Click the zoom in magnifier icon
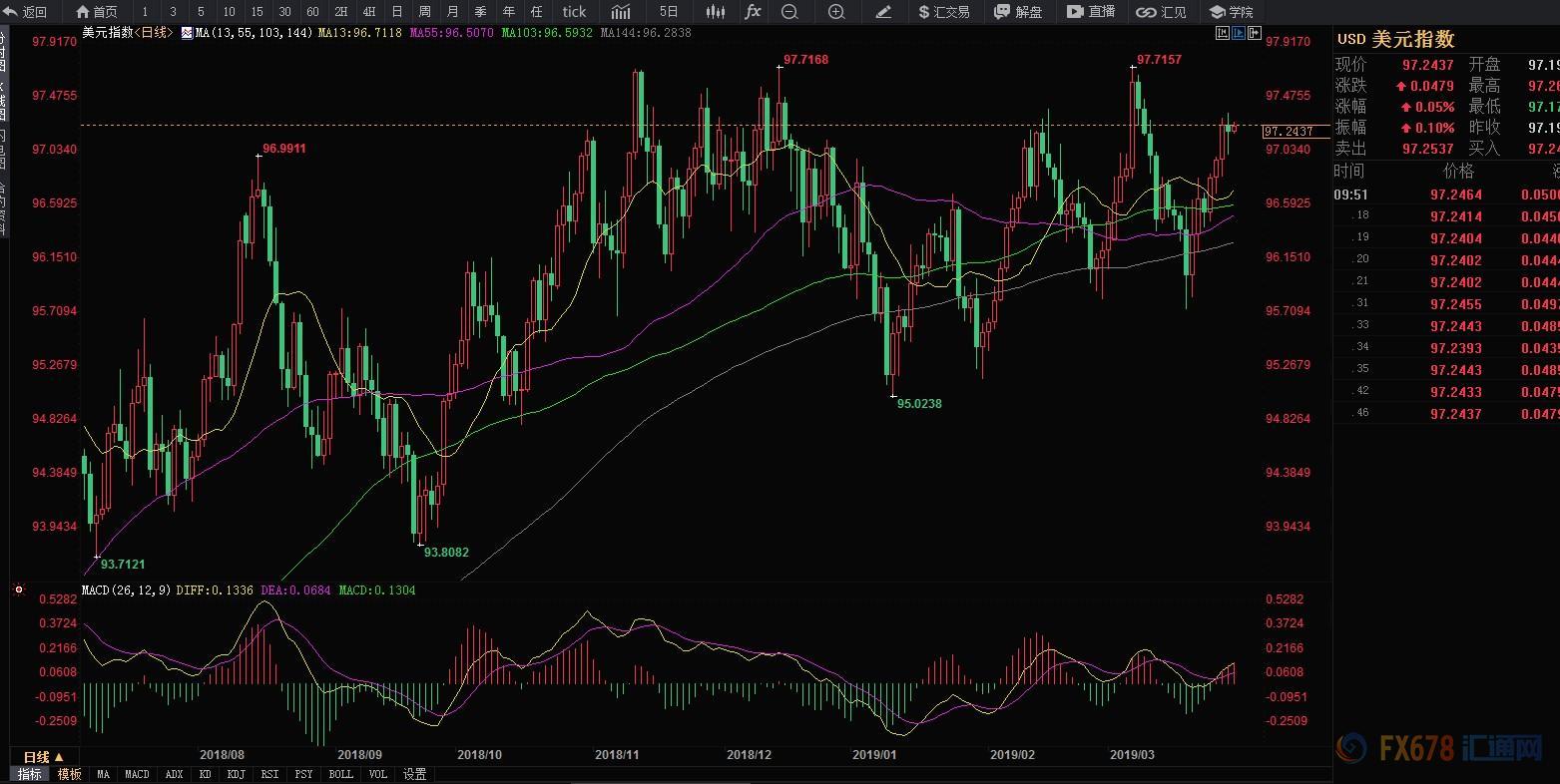The width and height of the screenshot is (1560, 784). point(836,12)
